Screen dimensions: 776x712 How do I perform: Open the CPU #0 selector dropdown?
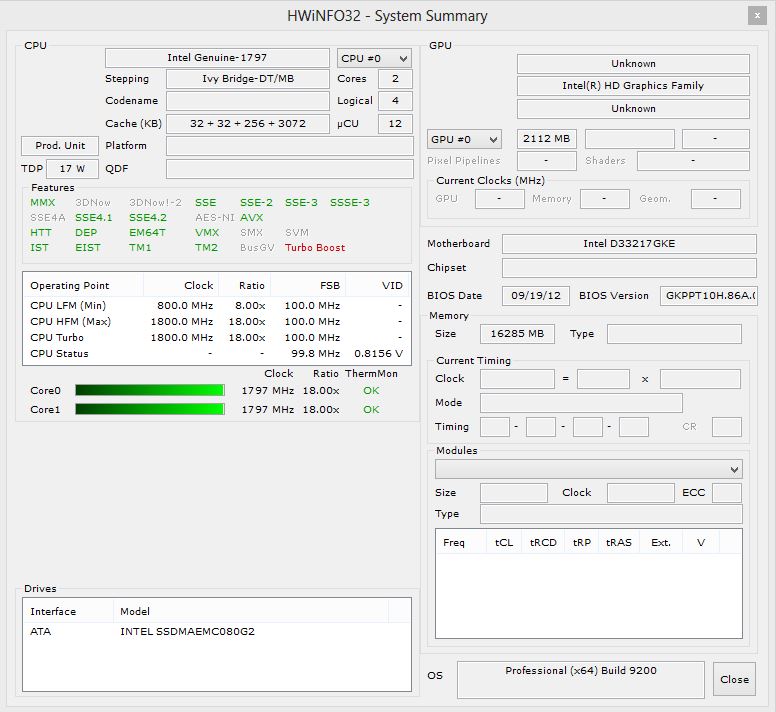point(375,58)
